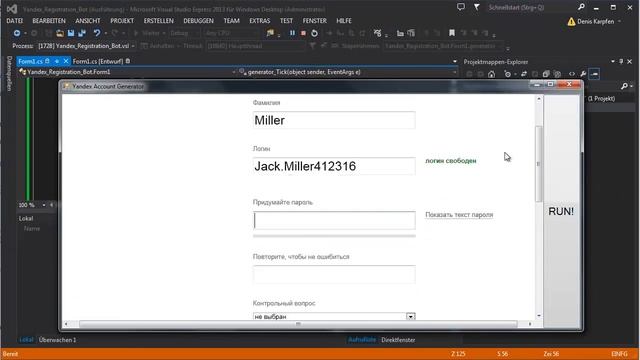Viewport: 640px width, 360px height.
Task: Open the TEAM menu
Action: click(x=231, y=21)
